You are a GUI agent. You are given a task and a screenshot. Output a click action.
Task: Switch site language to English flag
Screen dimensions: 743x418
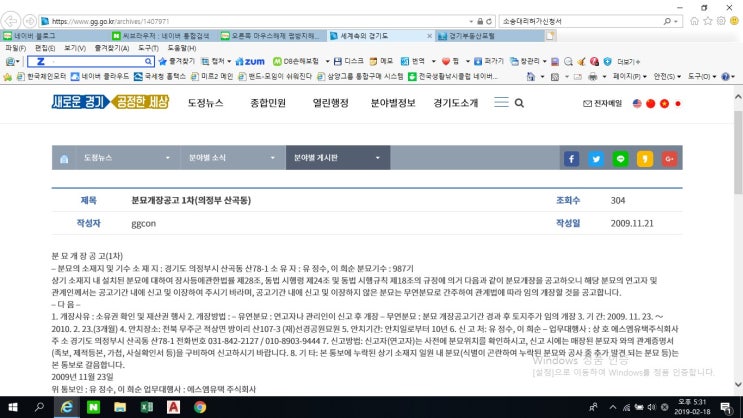pyautogui.click(x=637, y=103)
